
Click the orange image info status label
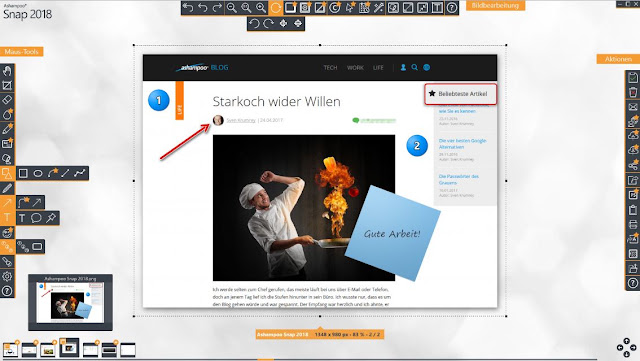pos(320,334)
